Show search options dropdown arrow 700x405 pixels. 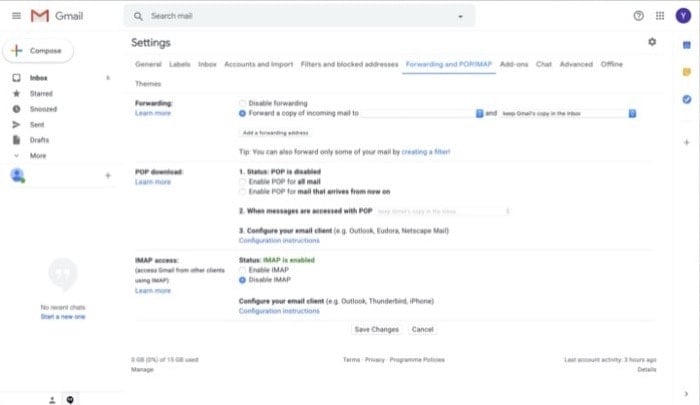coord(460,17)
